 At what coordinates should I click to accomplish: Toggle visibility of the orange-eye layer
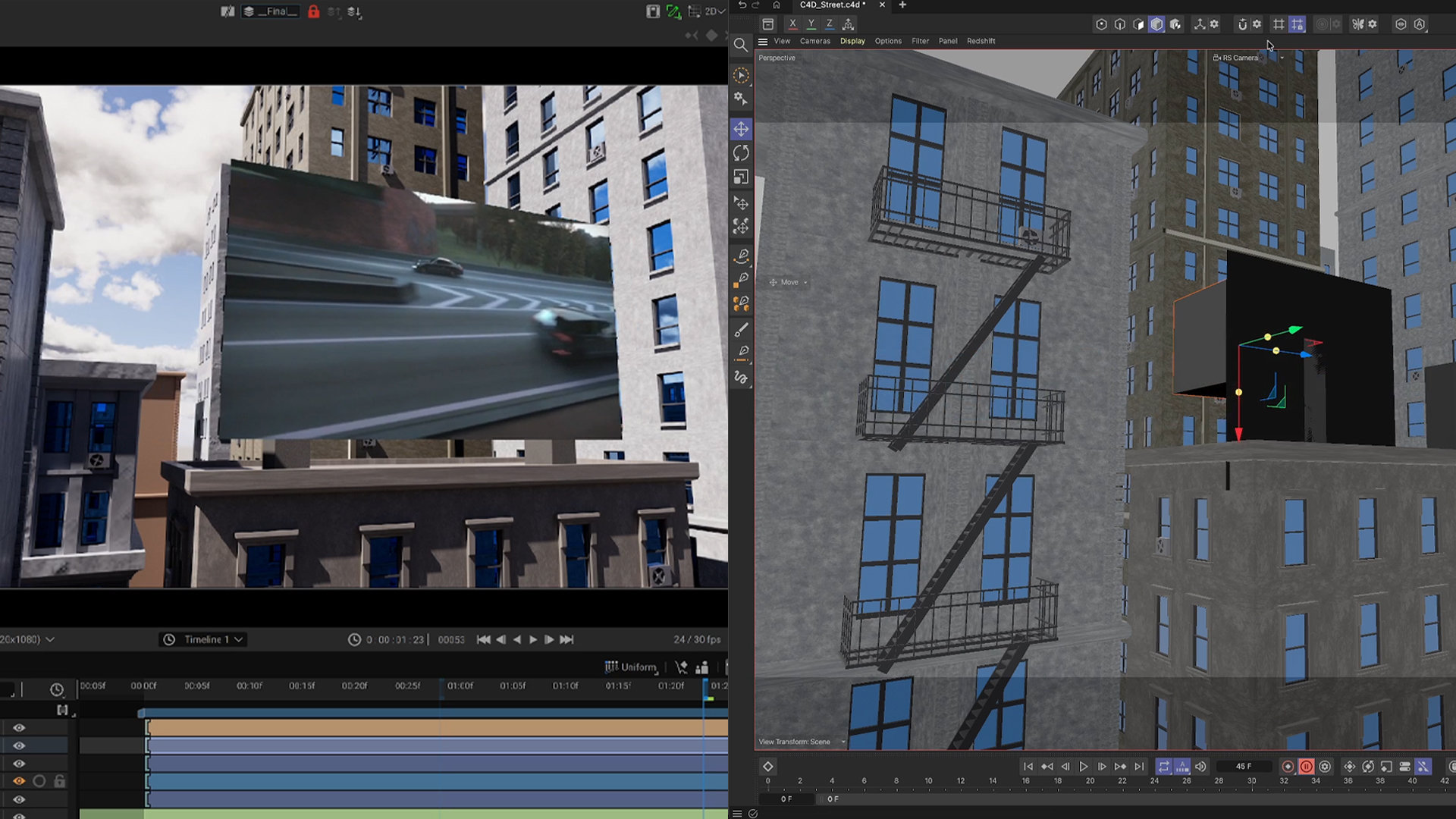pyautogui.click(x=19, y=781)
